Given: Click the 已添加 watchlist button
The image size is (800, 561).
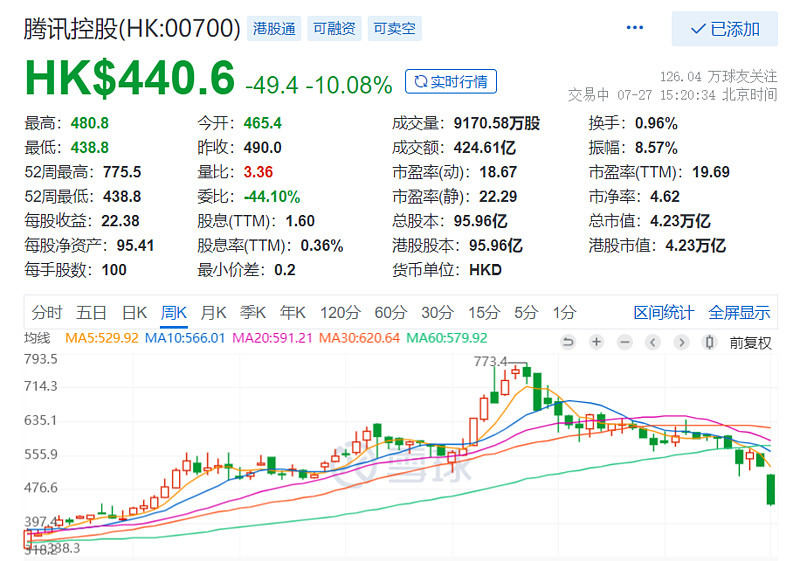Looking at the screenshot, I should point(724,29).
